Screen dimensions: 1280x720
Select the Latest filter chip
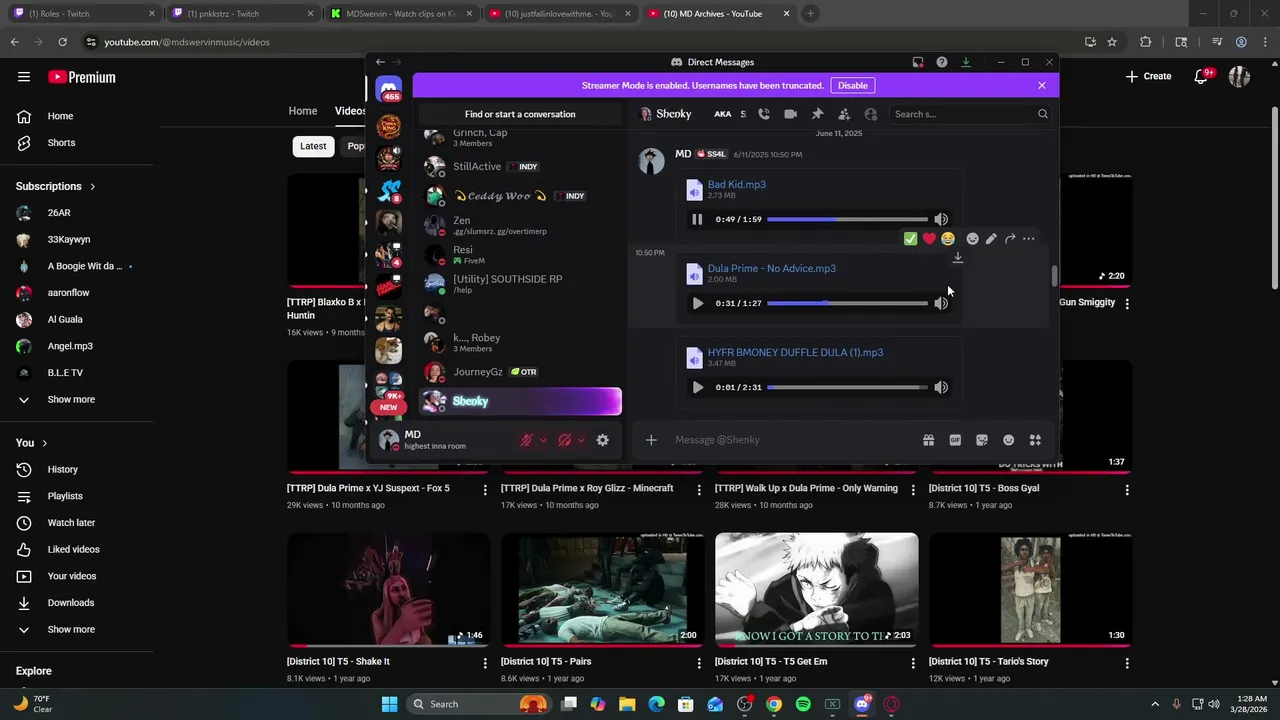313,146
